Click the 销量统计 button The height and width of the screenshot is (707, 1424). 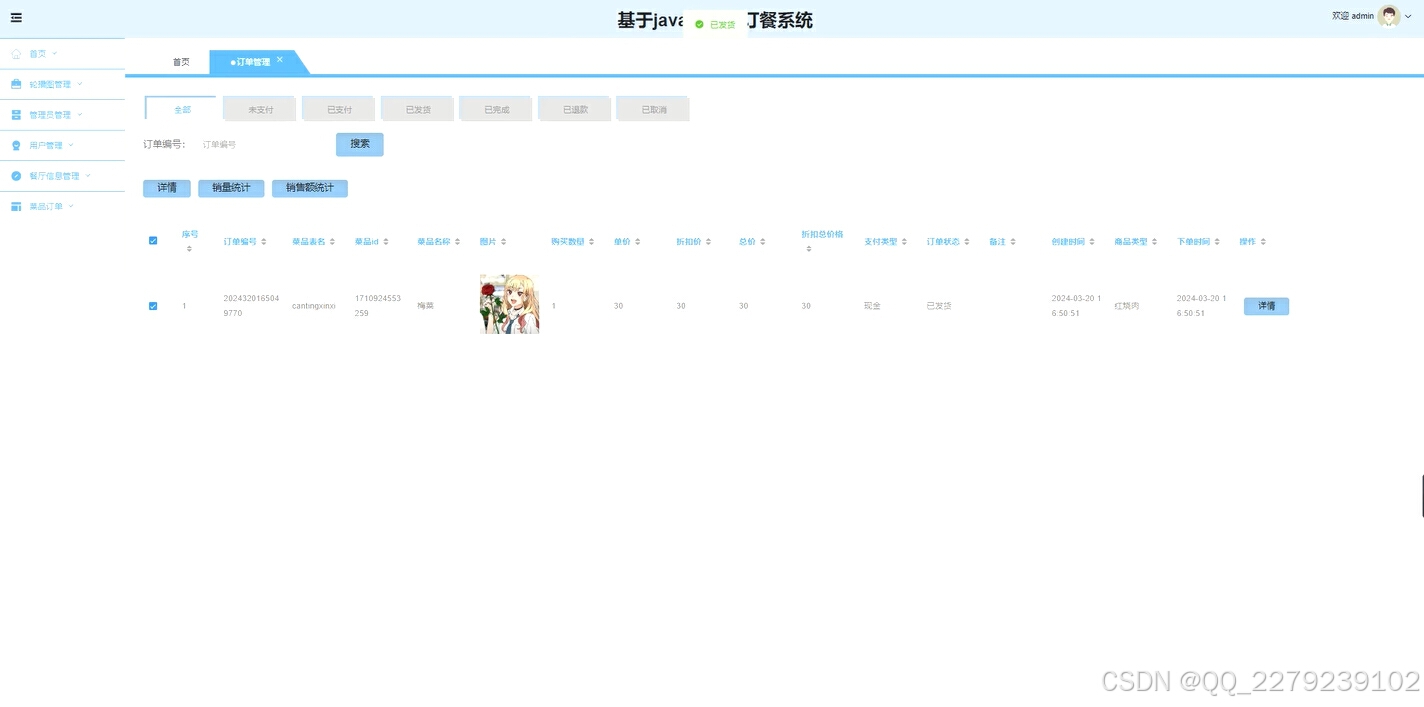[230, 187]
